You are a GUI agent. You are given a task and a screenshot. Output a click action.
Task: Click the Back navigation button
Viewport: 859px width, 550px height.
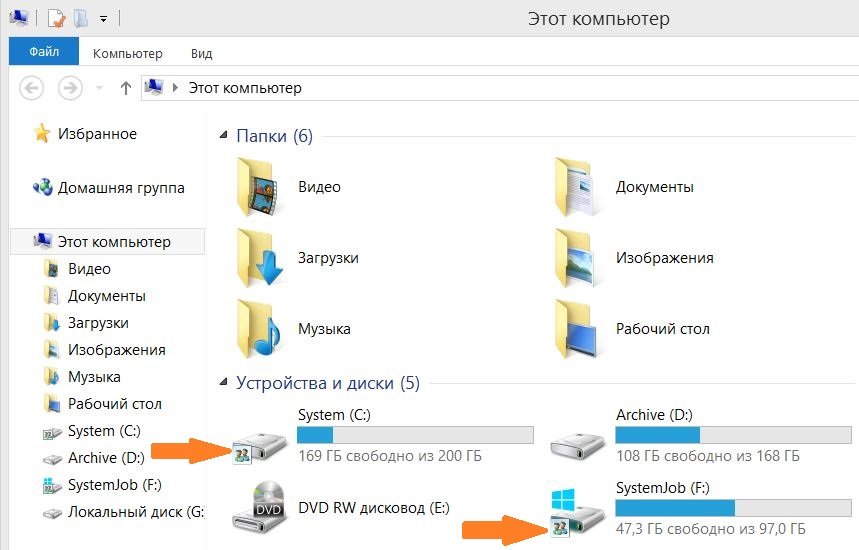click(32, 88)
